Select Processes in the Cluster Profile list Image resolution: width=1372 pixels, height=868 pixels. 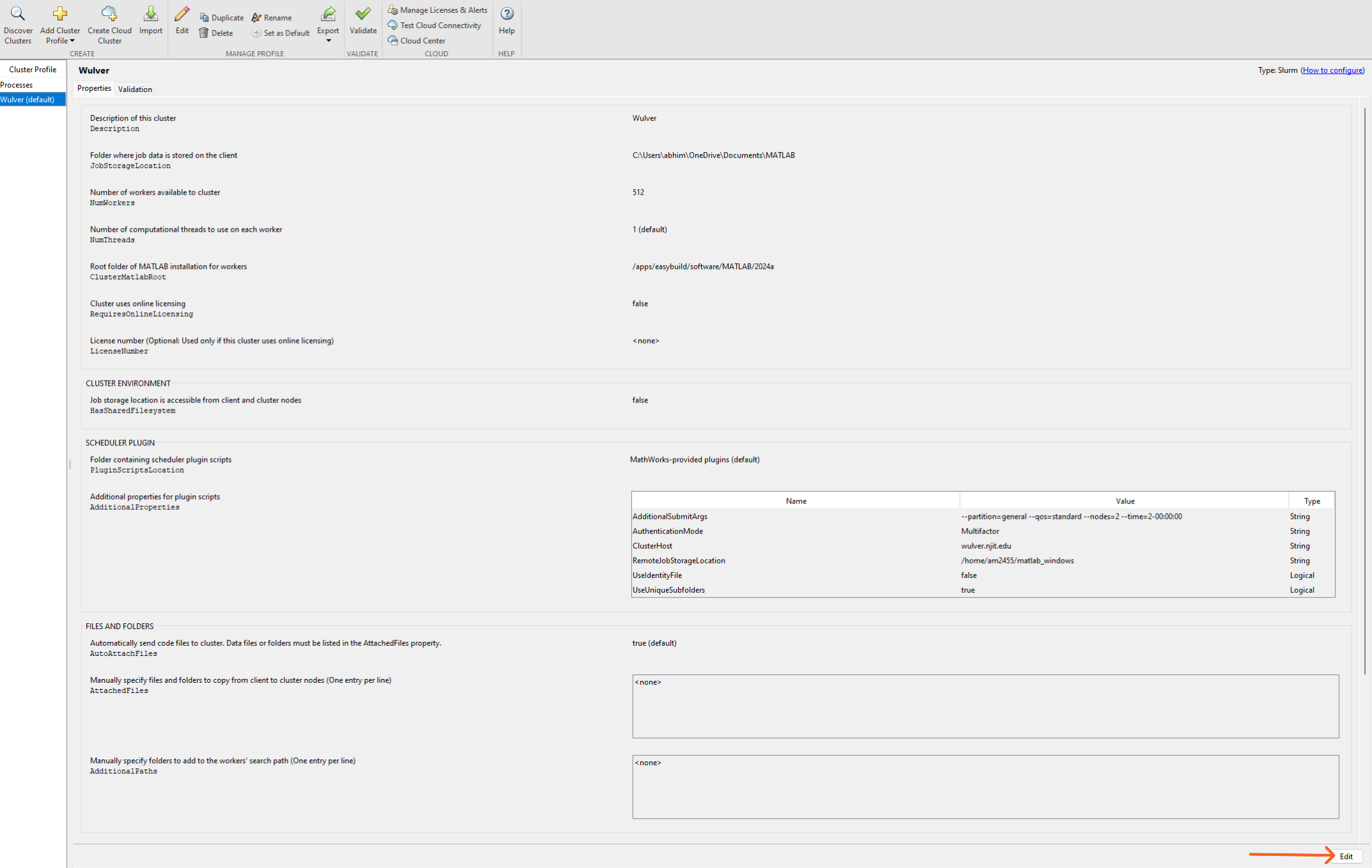[x=33, y=84]
